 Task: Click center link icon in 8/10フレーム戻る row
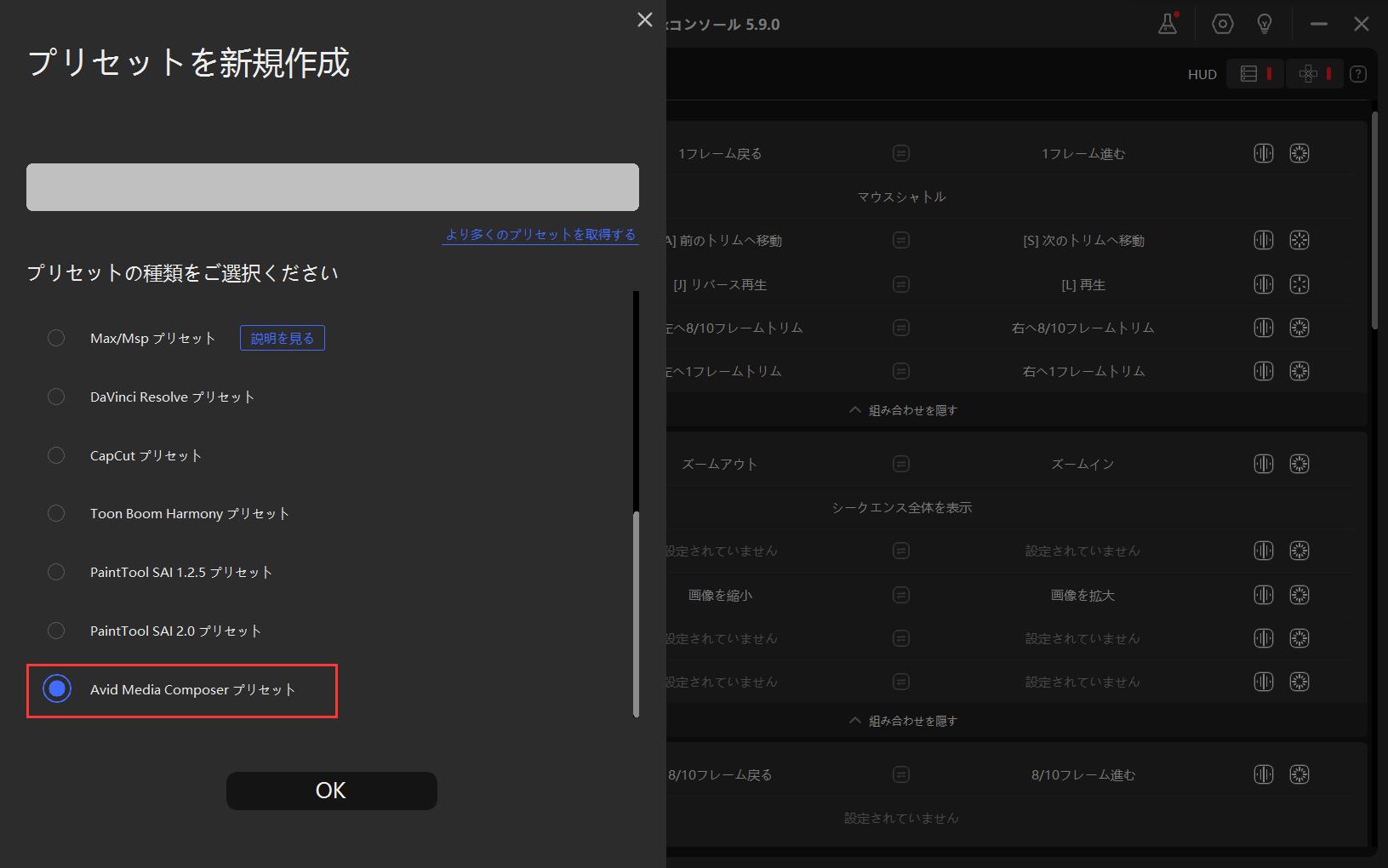tap(901, 774)
